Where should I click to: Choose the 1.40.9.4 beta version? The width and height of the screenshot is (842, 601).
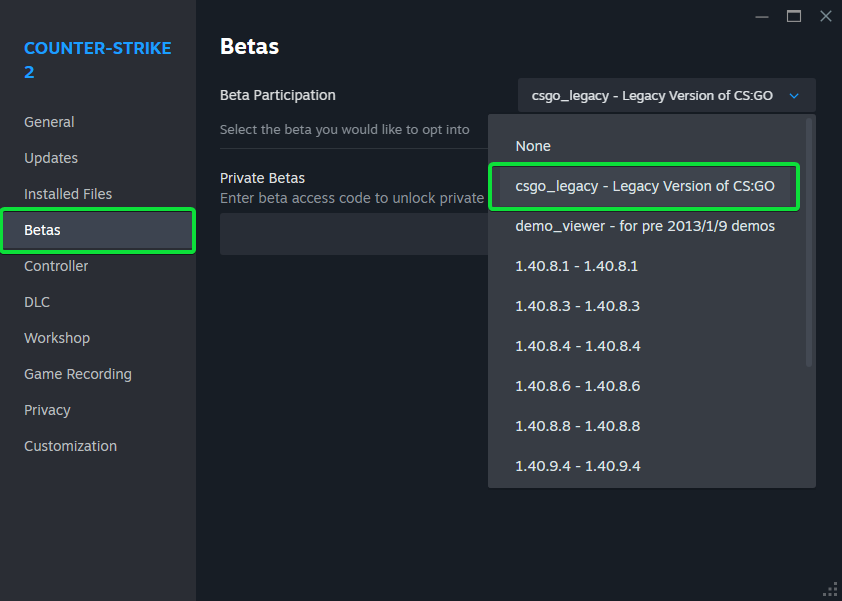coord(577,466)
